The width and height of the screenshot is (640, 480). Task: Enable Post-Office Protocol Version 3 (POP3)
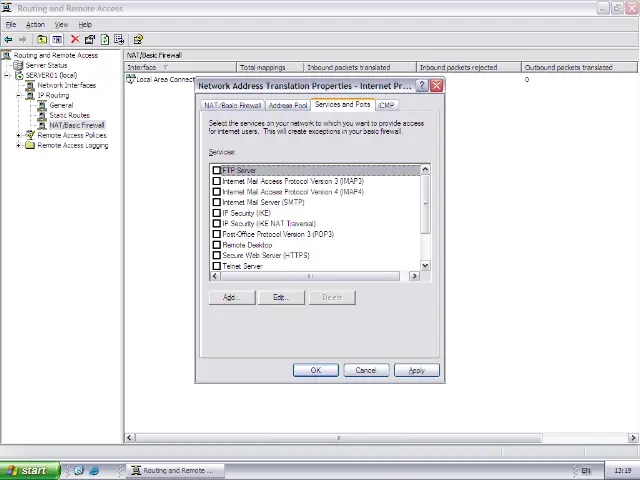pos(217,234)
